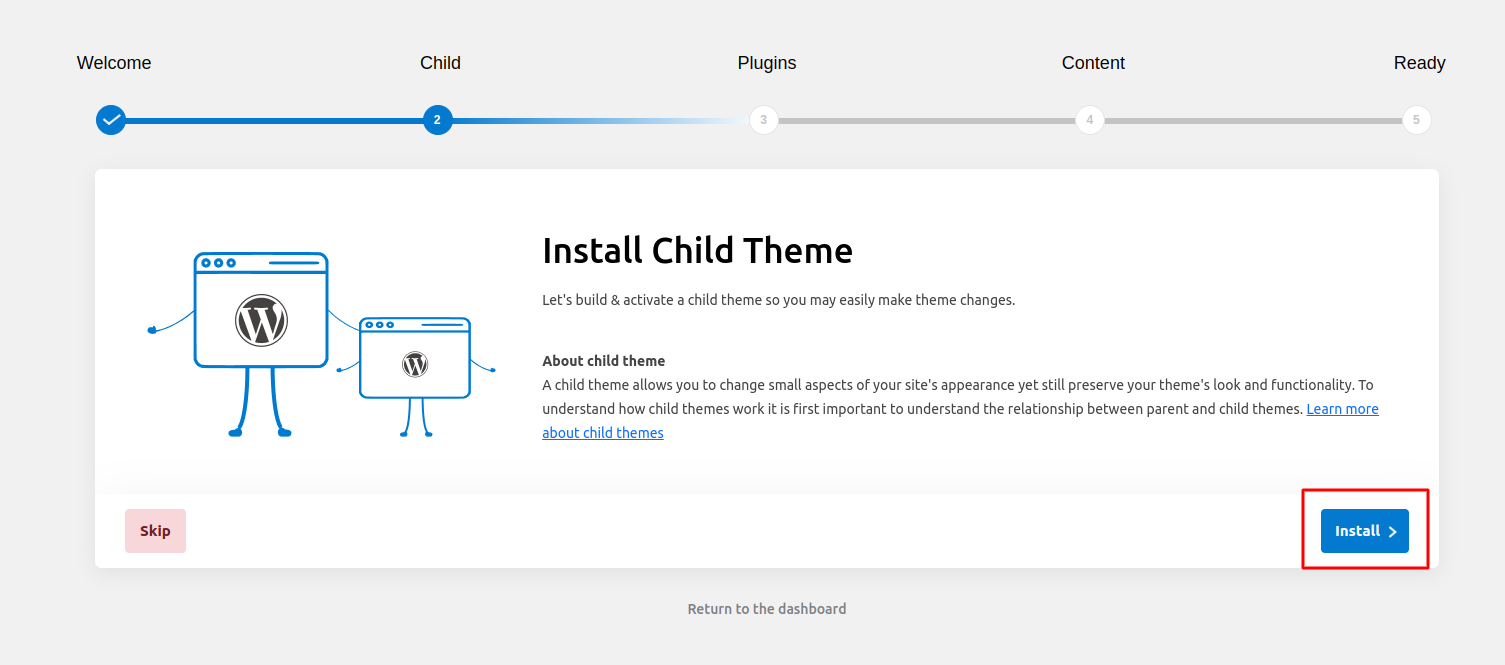Go to the Welcome step label

pos(114,63)
